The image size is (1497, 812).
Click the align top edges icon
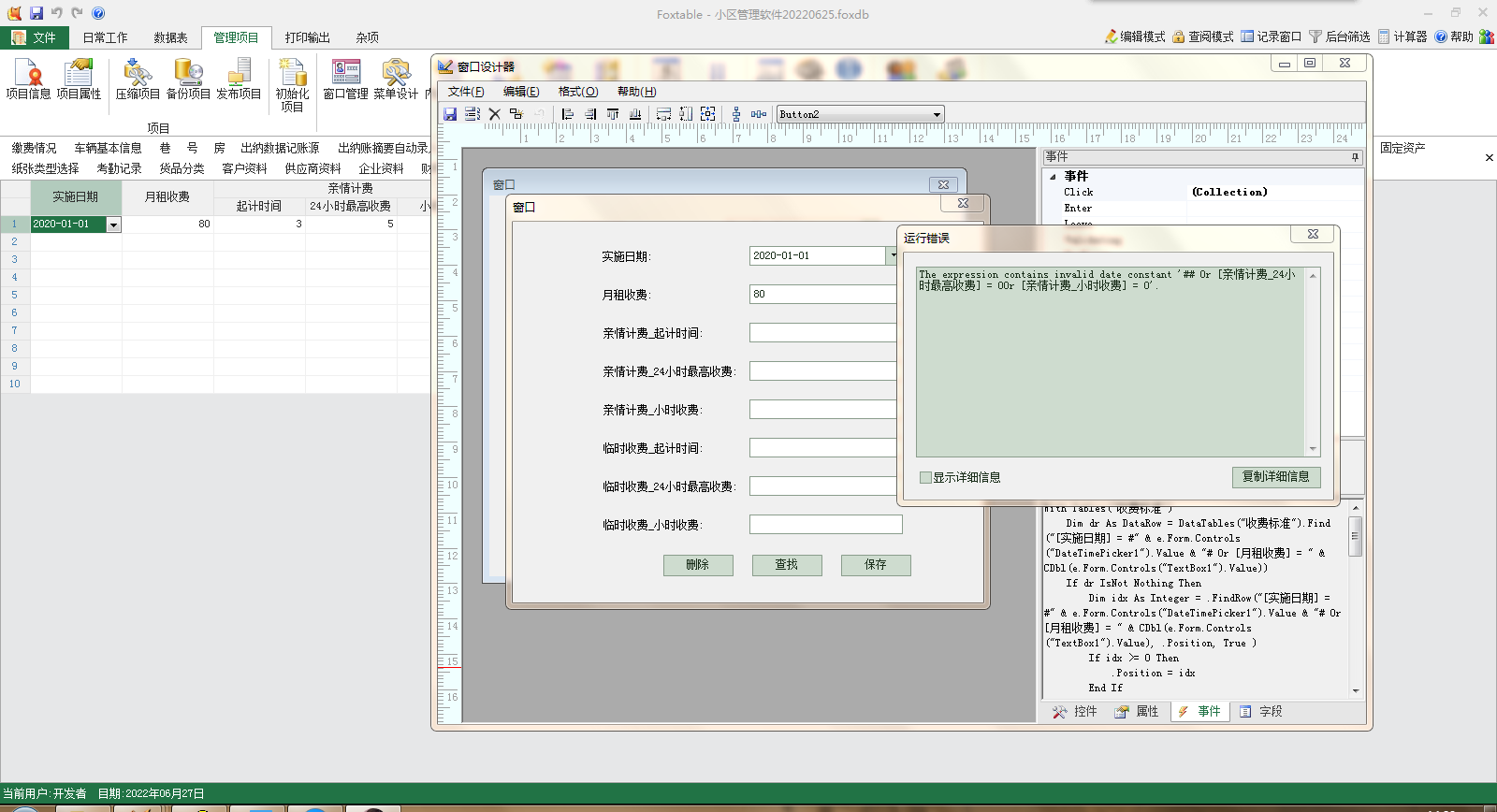tap(613, 114)
